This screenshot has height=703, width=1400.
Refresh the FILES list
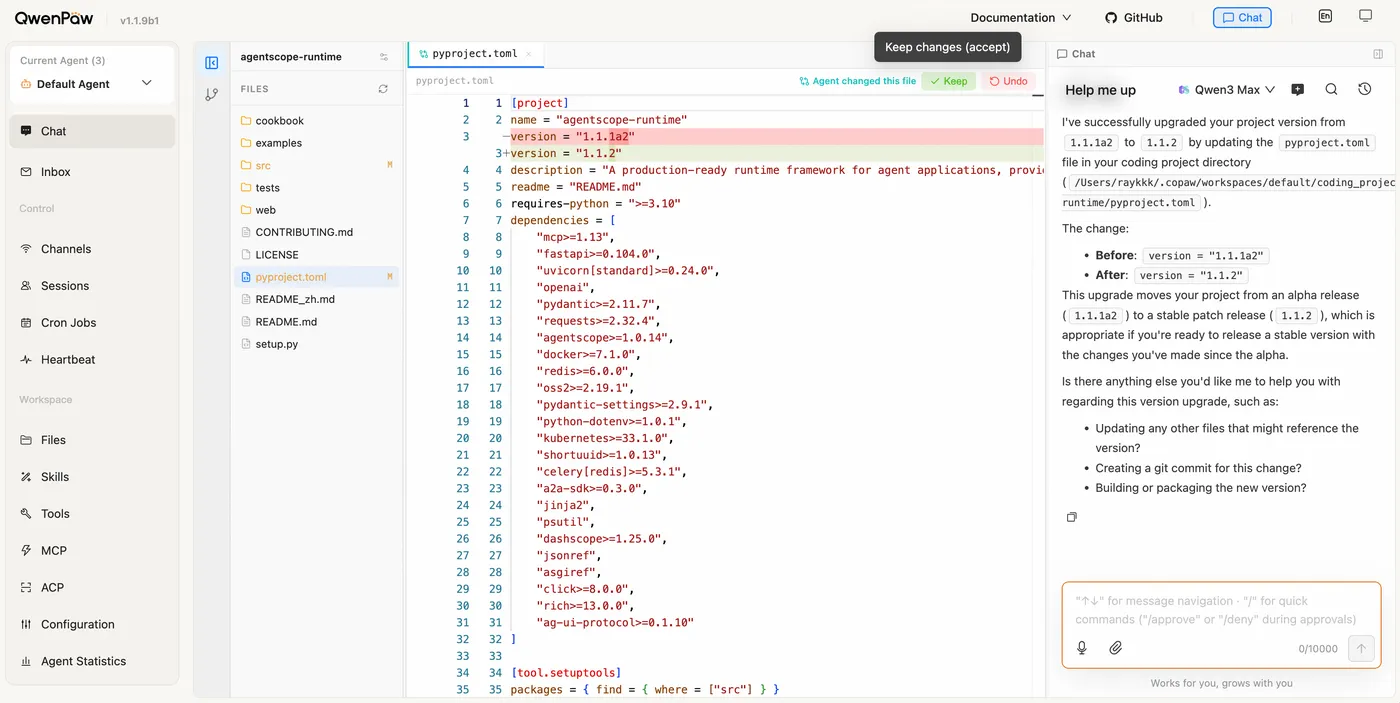pyautogui.click(x=383, y=89)
